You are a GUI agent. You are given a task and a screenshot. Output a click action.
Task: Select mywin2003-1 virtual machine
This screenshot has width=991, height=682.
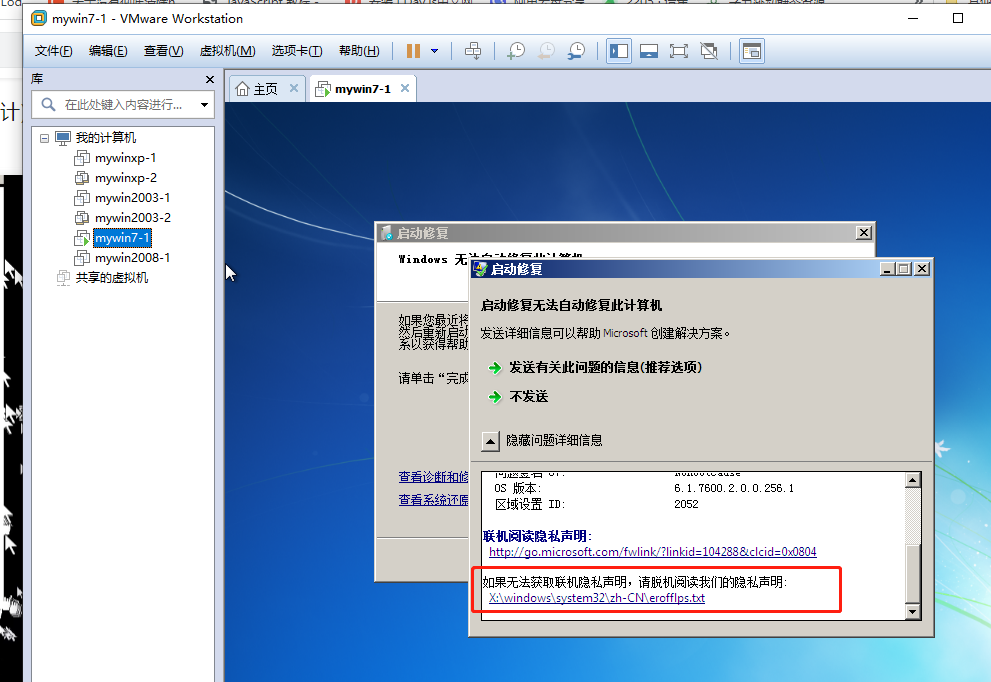point(132,198)
